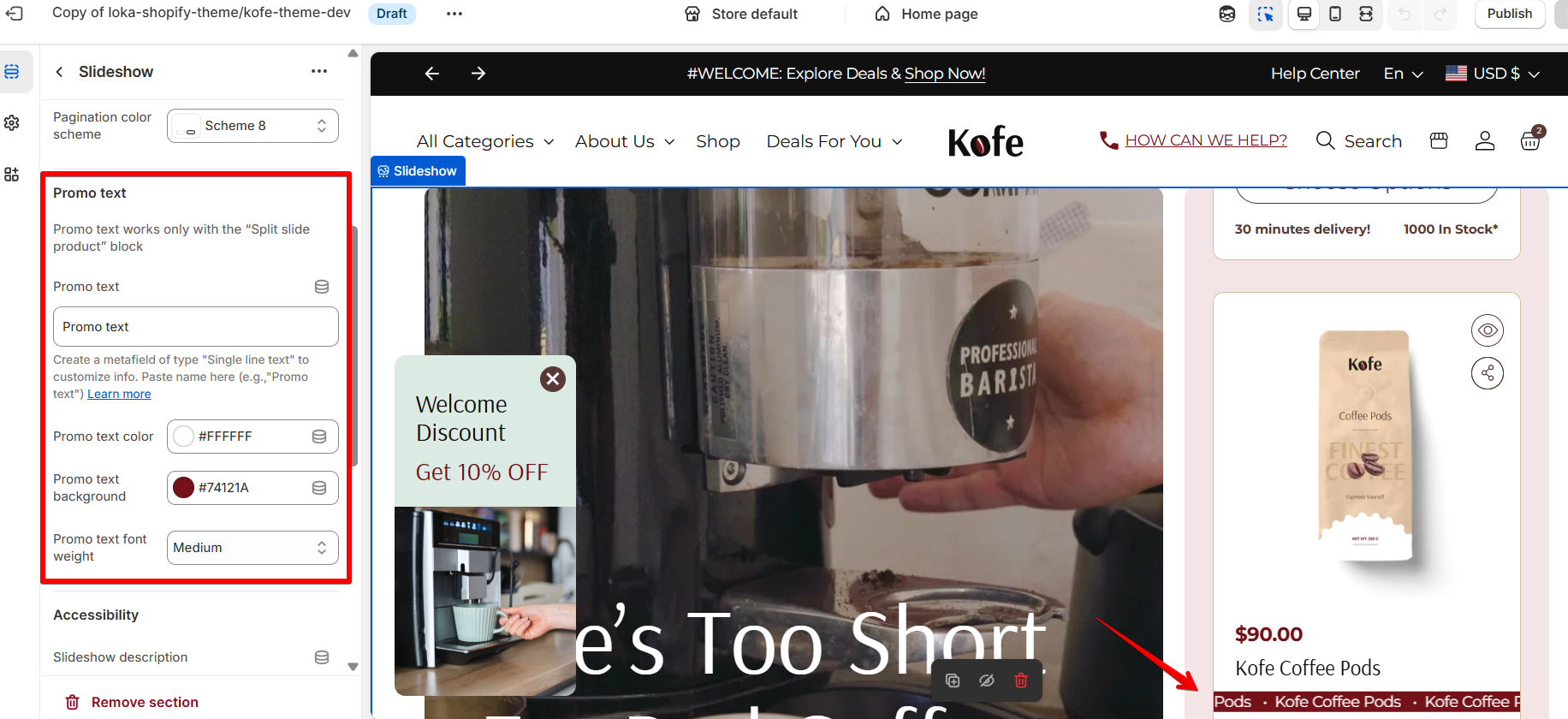This screenshot has width=1568, height=719.
Task: Switch to fullscreen preview icon
Action: (1366, 14)
